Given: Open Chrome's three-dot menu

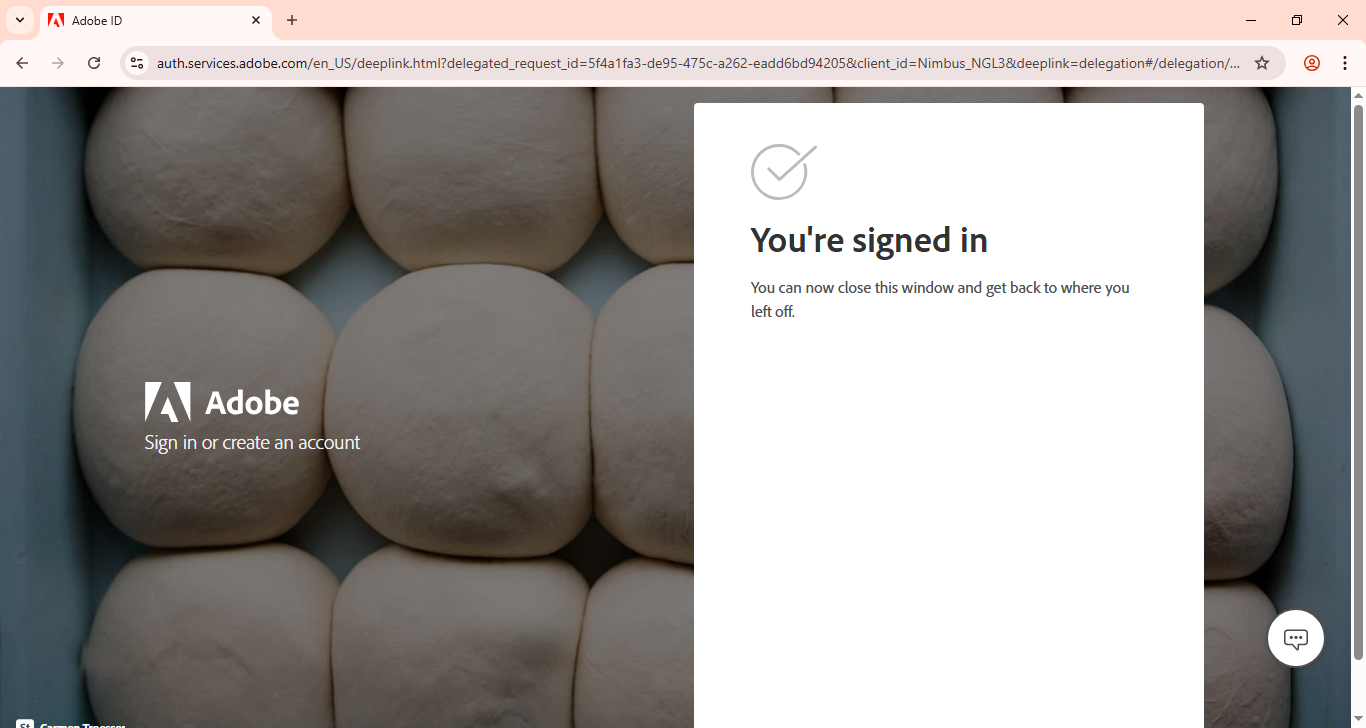Looking at the screenshot, I should [1345, 63].
